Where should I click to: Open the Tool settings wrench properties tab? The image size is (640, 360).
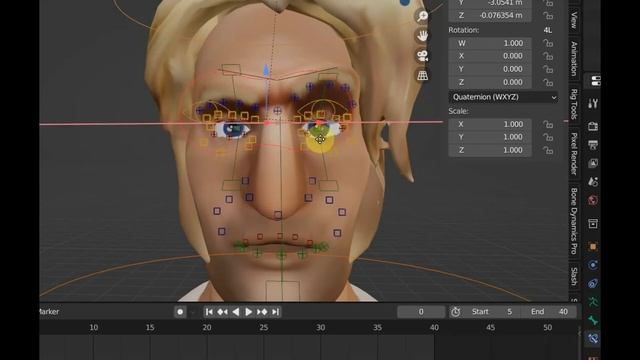point(593,103)
